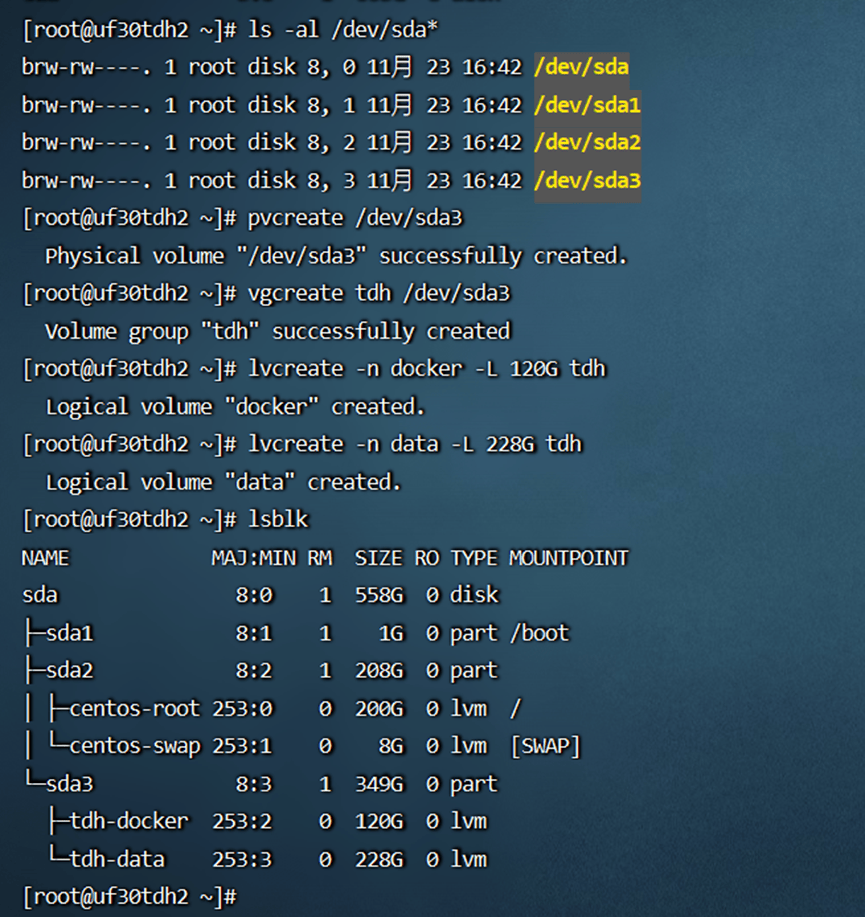Click the MAJ:MIN column header
The image size is (865, 917).
click(x=254, y=558)
